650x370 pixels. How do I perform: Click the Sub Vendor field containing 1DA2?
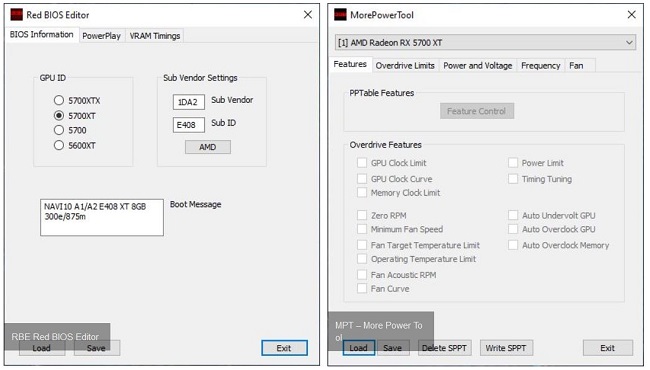point(189,102)
